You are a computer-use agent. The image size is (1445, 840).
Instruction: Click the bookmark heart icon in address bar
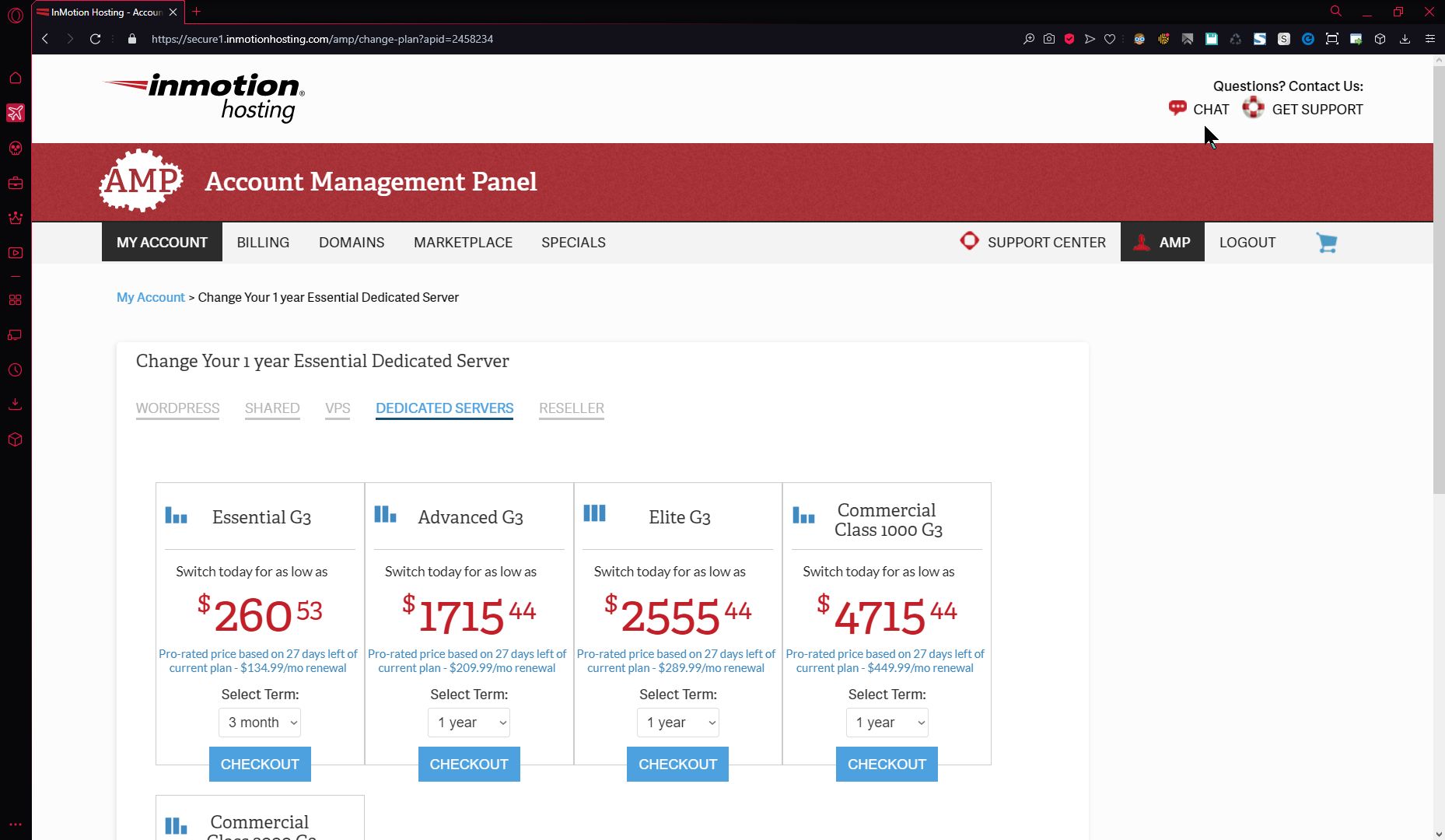coord(1110,39)
